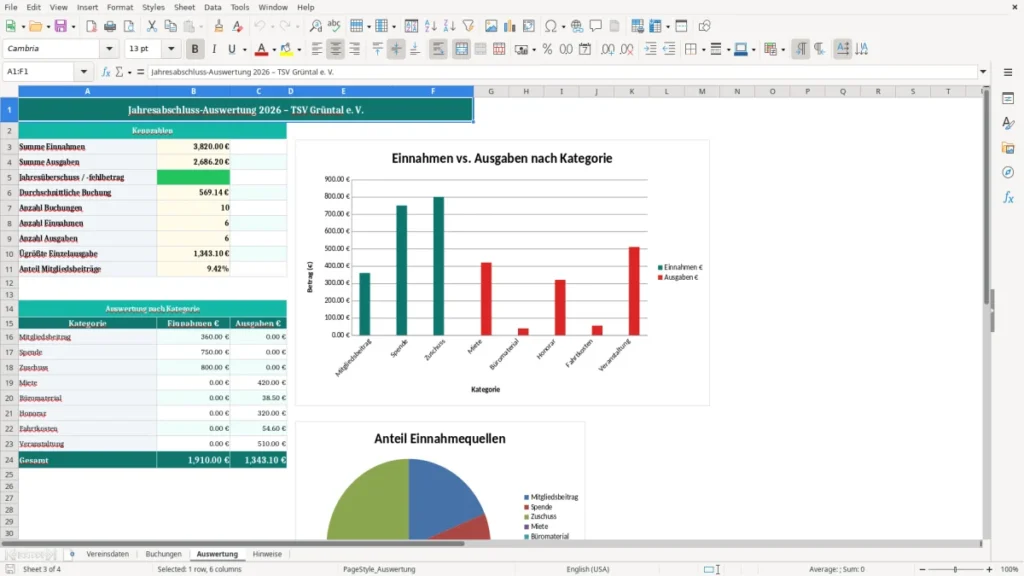Click the Insert Hyperlink icon
The image size is (1024, 576).
pos(577,26)
